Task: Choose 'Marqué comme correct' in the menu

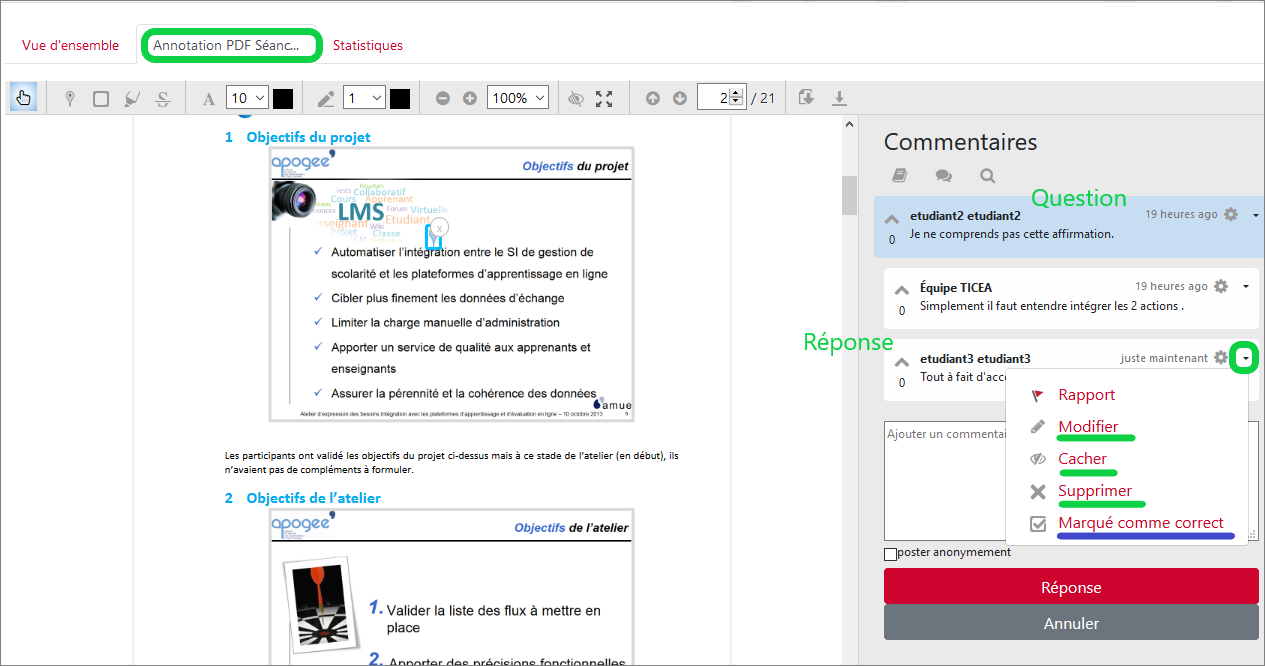Action: [x=1141, y=523]
